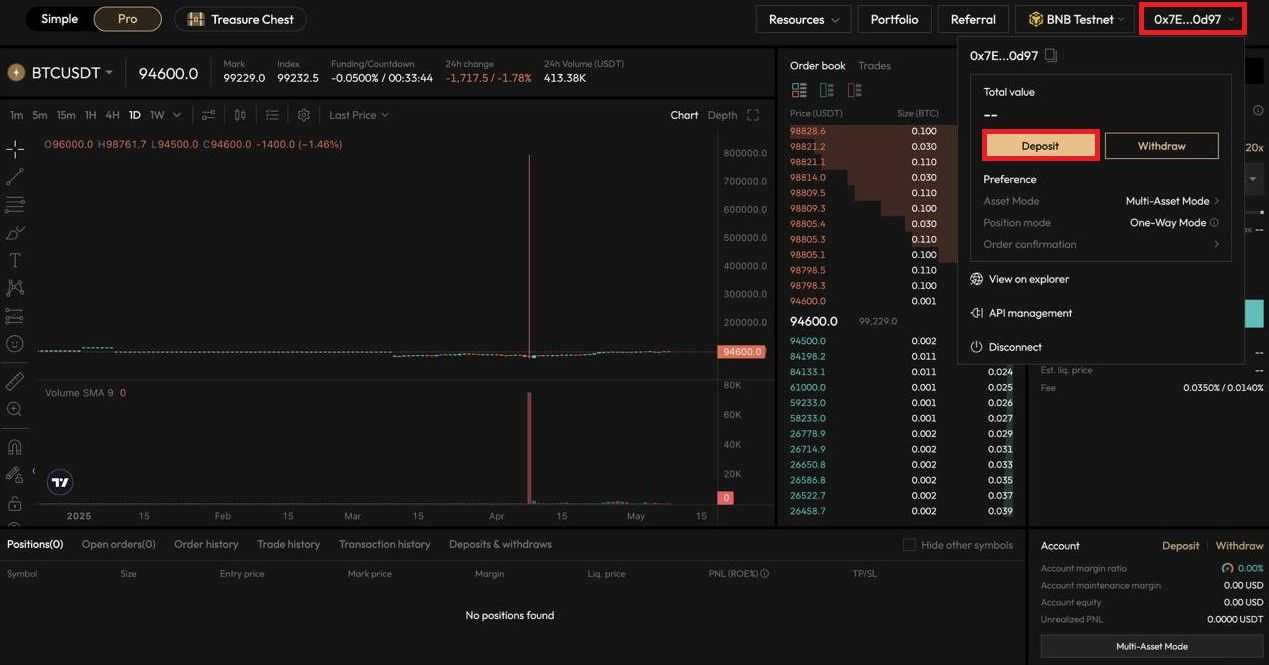Viewport: 1269px width, 665px height.
Task: Copy the wallet address with the copy icon
Action: tap(1049, 55)
